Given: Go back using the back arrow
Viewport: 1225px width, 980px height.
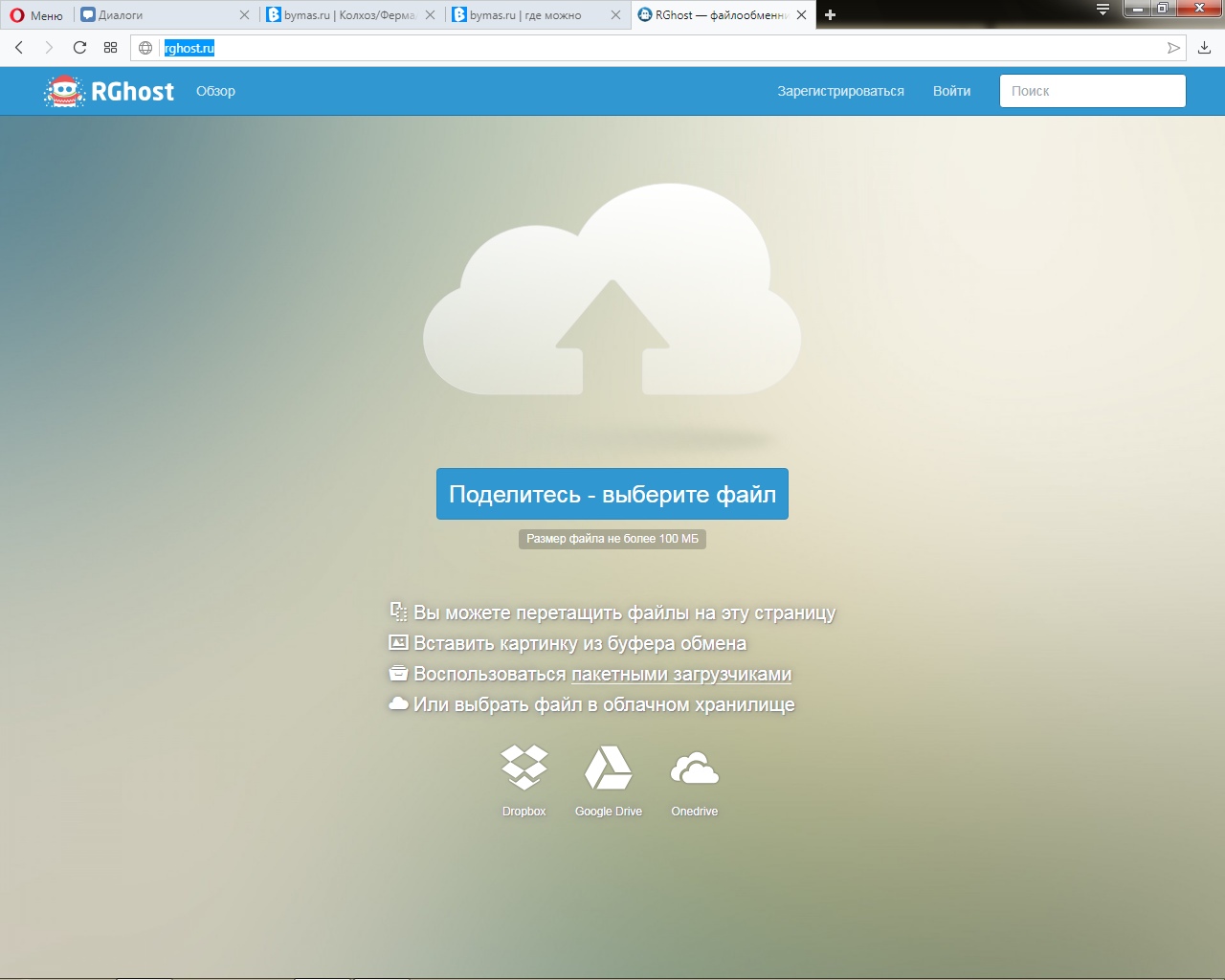Looking at the screenshot, I should (19, 48).
